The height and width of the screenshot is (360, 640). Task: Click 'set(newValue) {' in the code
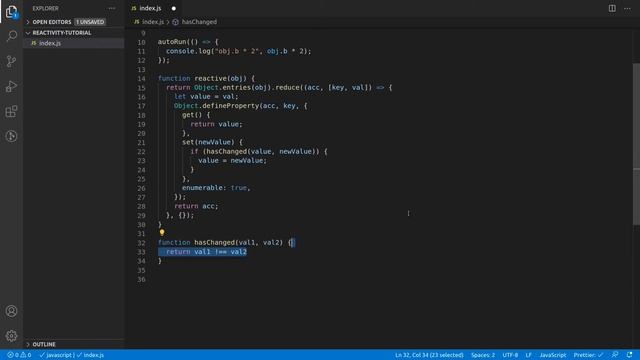pos(212,142)
